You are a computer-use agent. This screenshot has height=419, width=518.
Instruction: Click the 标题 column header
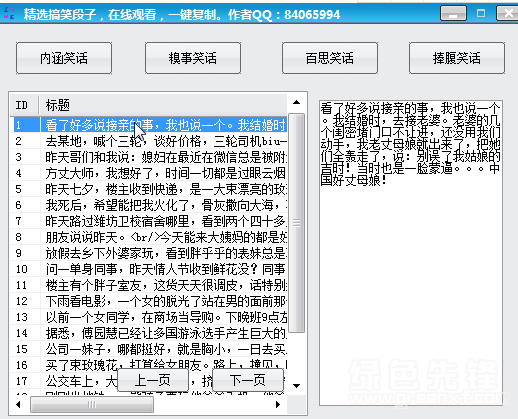163,105
